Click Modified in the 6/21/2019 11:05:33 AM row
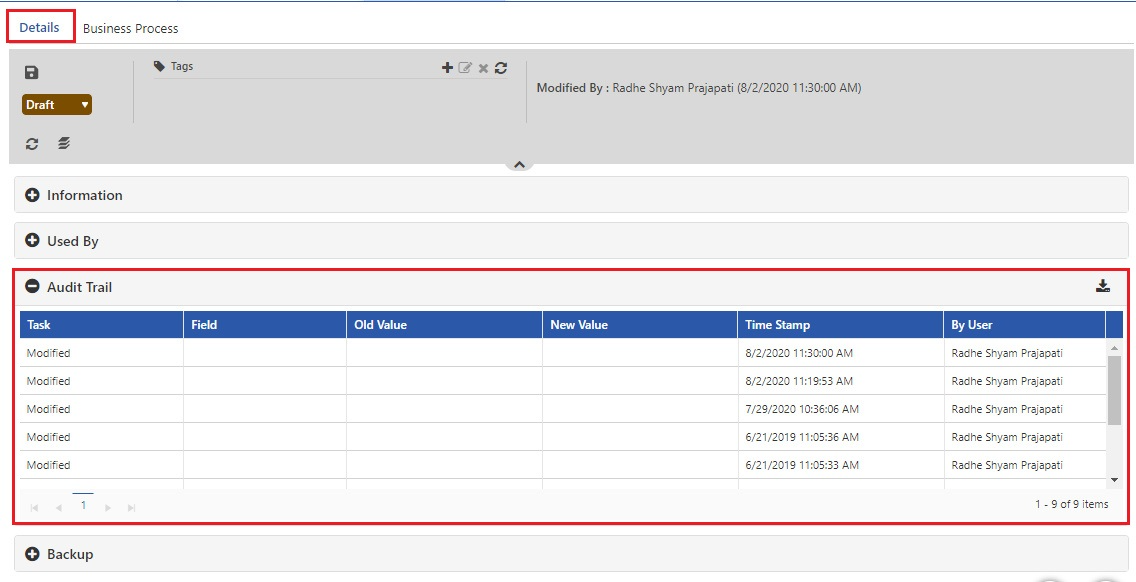 [49, 465]
